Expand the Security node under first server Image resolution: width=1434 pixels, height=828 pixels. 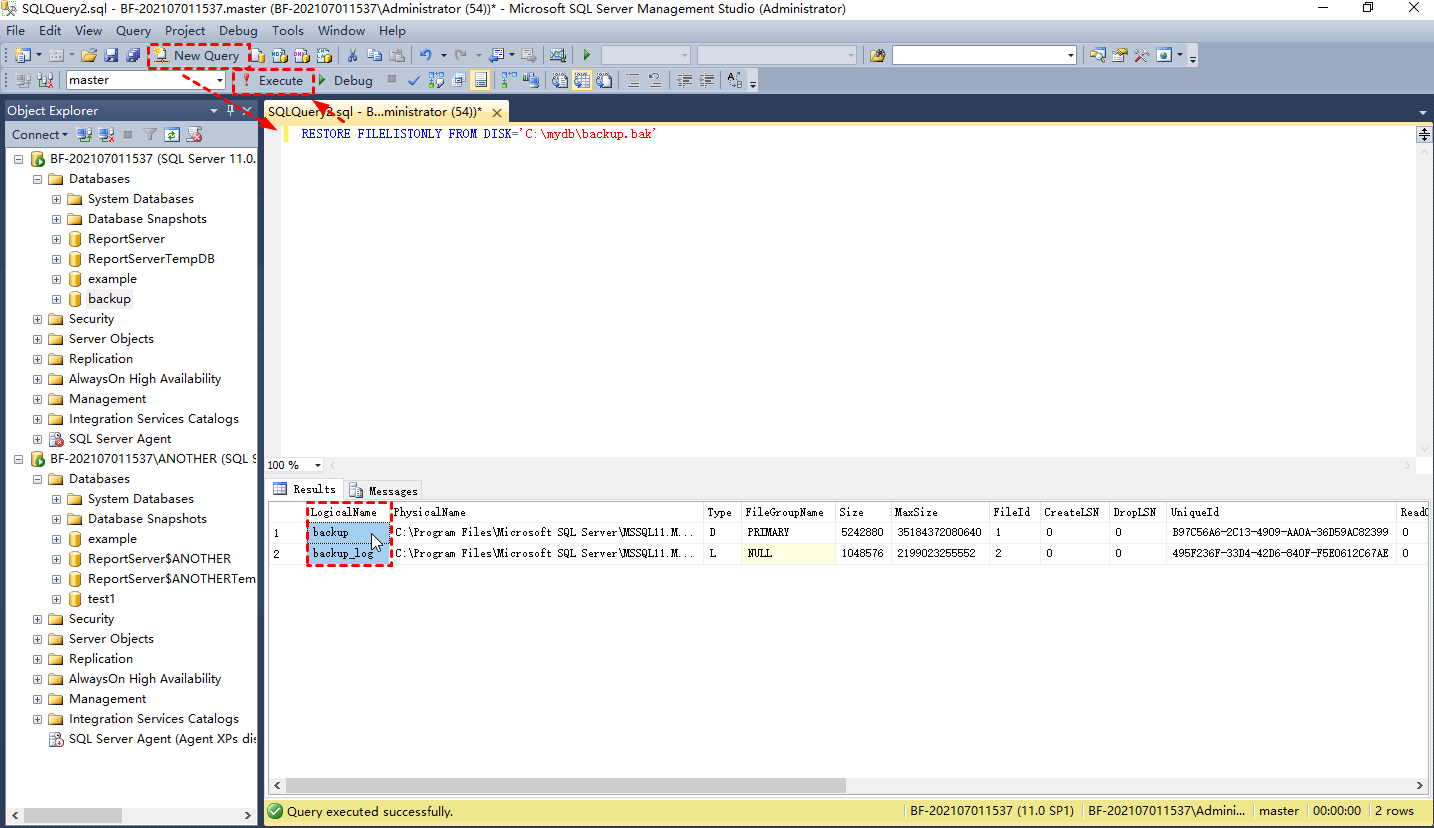tap(38, 319)
